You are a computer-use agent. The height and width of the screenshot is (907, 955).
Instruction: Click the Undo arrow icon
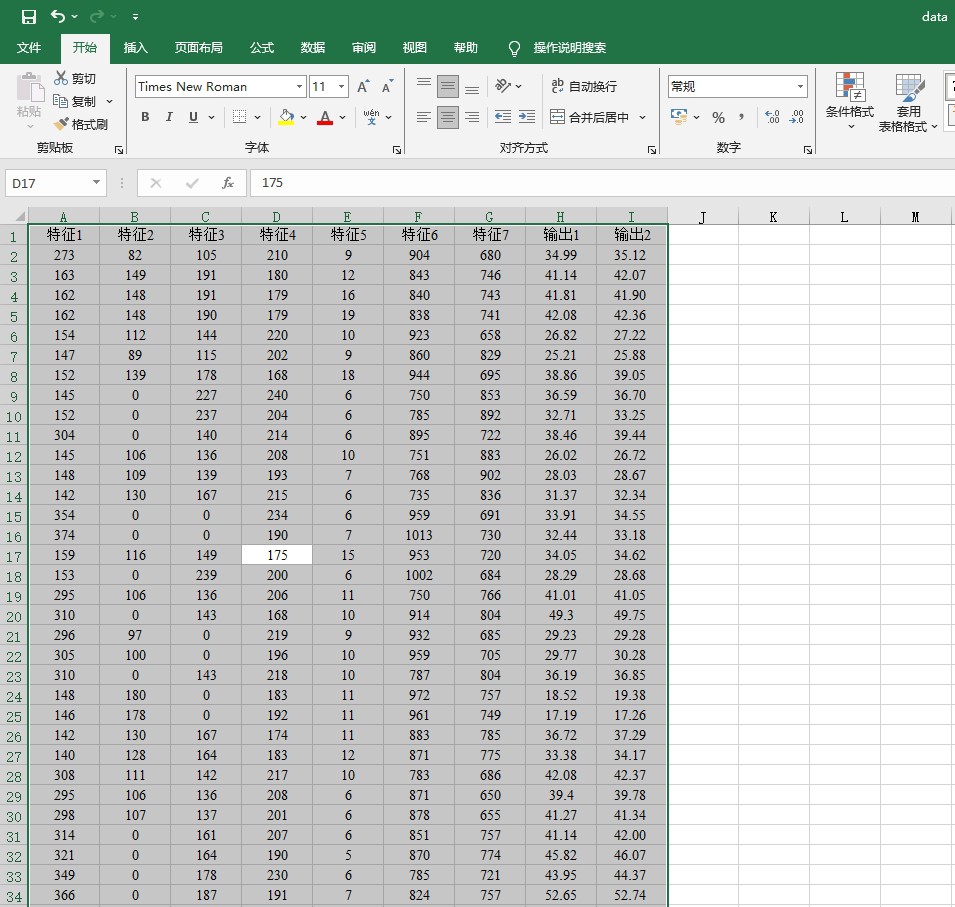pyautogui.click(x=58, y=16)
